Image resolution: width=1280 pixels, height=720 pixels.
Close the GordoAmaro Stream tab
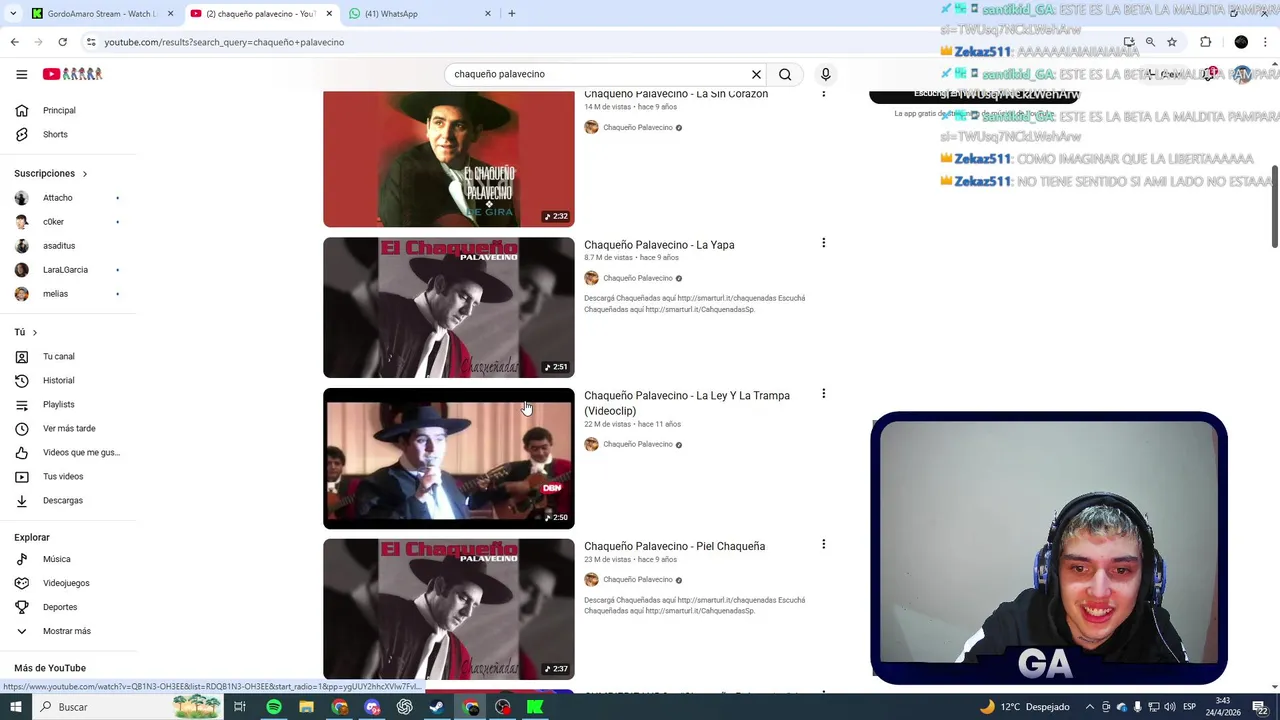[170, 14]
